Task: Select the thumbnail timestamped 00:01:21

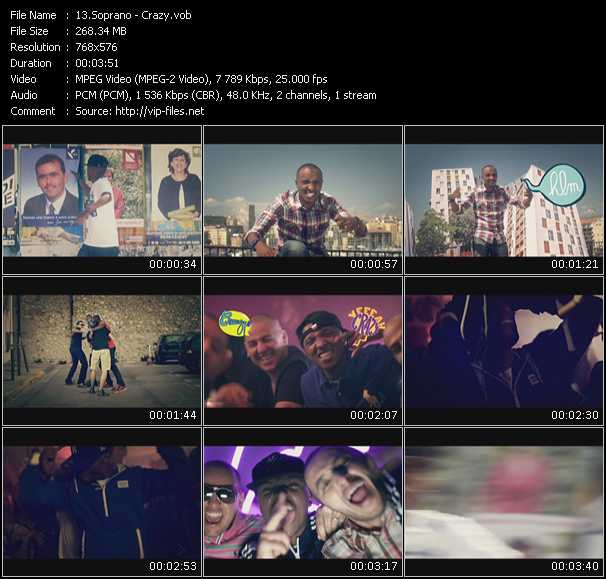Action: pyautogui.click(x=504, y=200)
